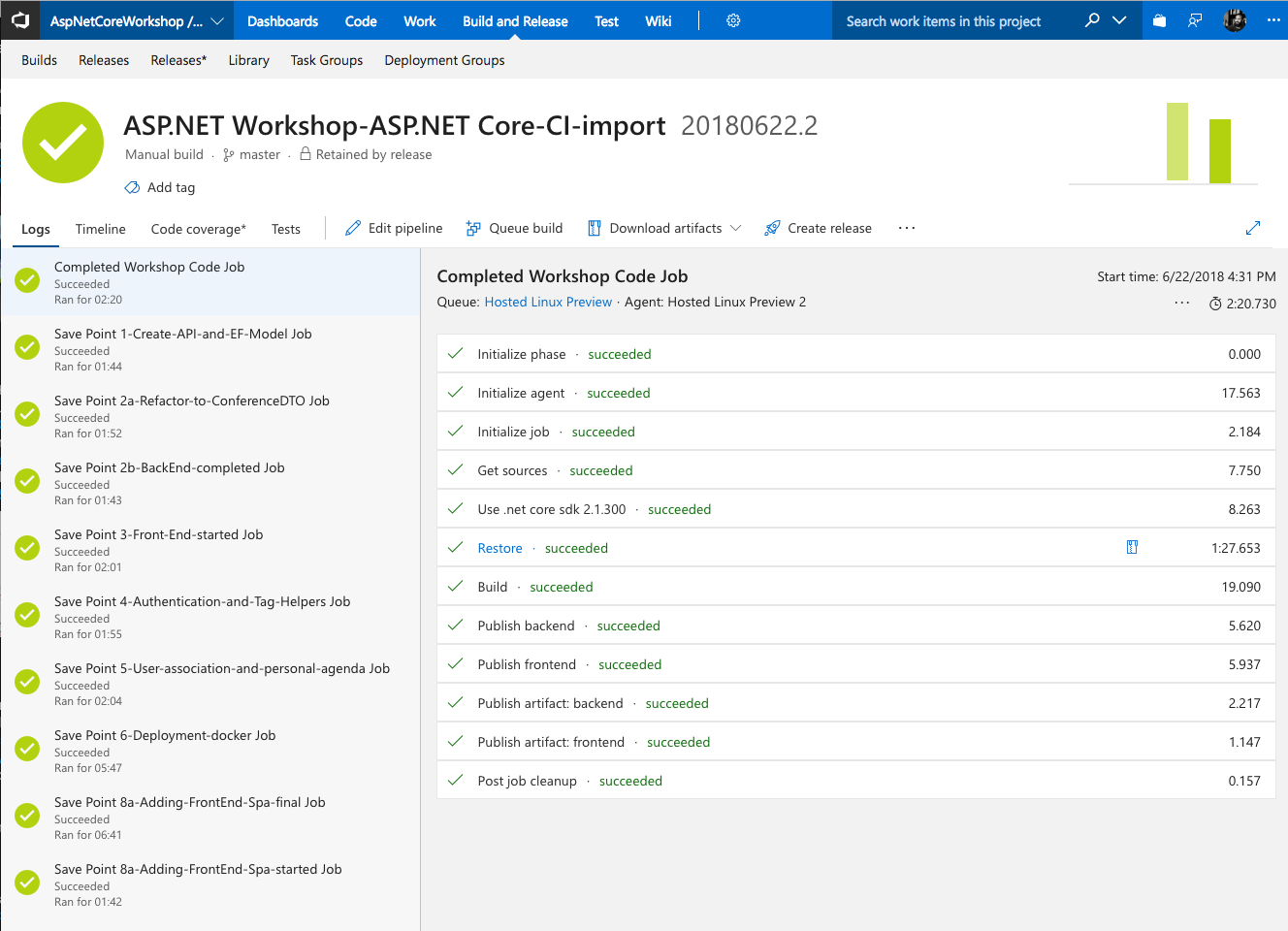Click Queue build button

click(x=514, y=228)
